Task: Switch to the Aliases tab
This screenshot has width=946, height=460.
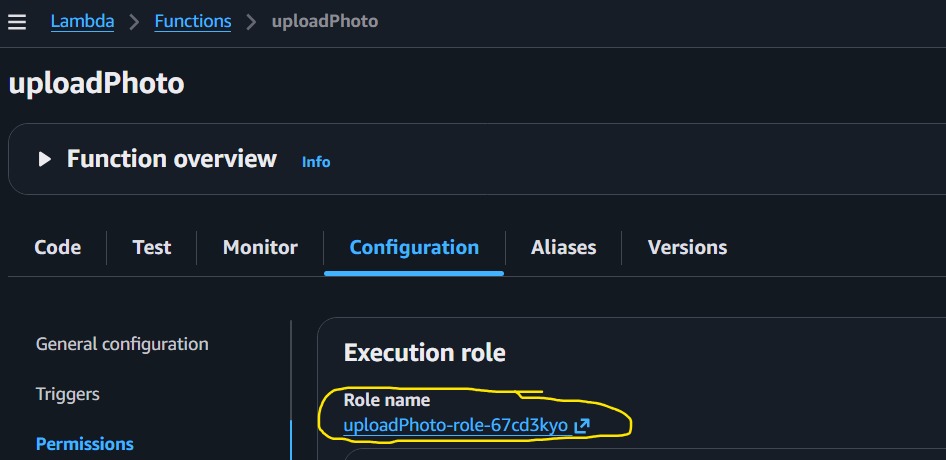Action: (563, 247)
